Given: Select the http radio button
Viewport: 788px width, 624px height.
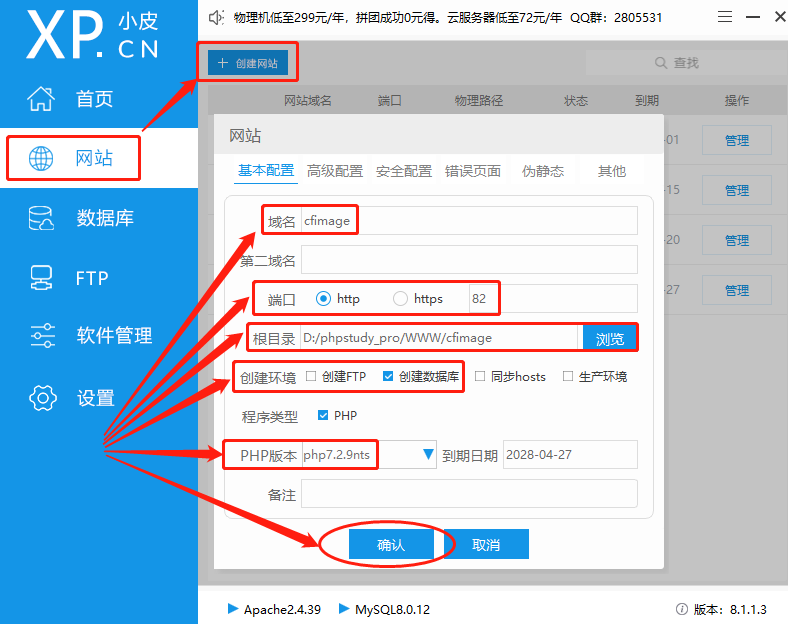Looking at the screenshot, I should point(323,298).
